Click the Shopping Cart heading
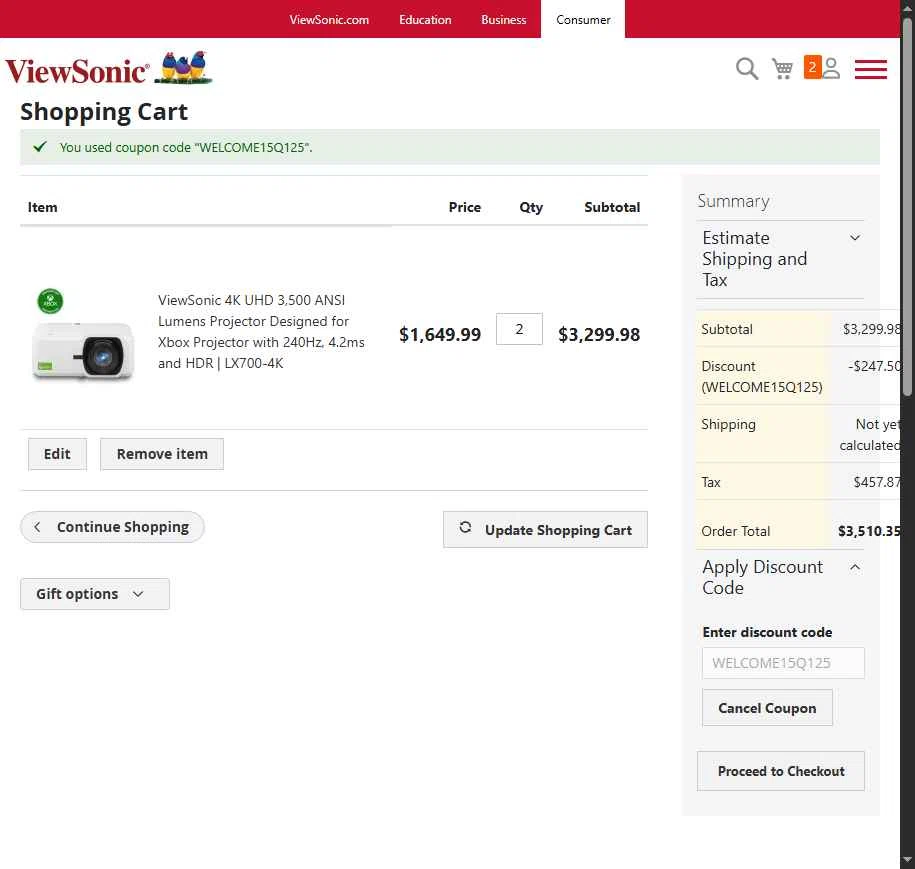Viewport: 915px width, 869px height. (x=104, y=111)
